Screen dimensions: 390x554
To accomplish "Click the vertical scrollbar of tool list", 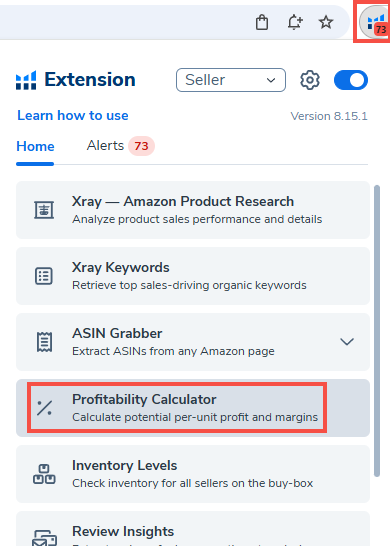I will pos(377,331).
